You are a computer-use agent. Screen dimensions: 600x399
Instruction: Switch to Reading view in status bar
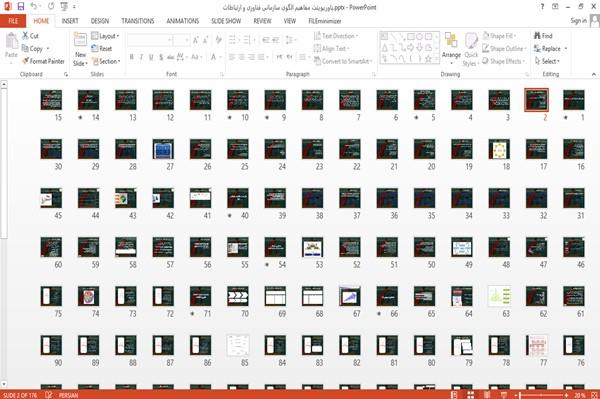[x=487, y=395]
